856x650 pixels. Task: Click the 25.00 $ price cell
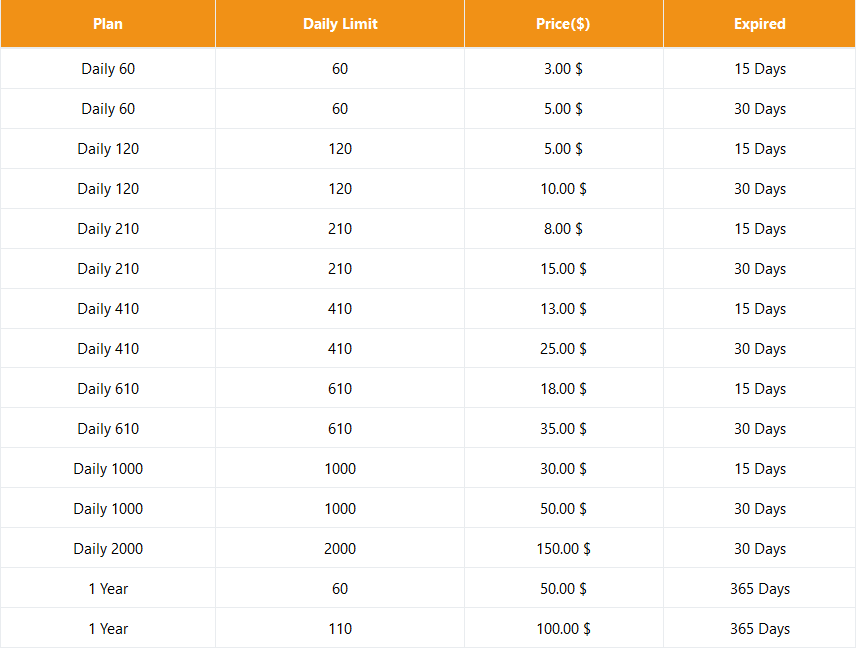pos(563,349)
